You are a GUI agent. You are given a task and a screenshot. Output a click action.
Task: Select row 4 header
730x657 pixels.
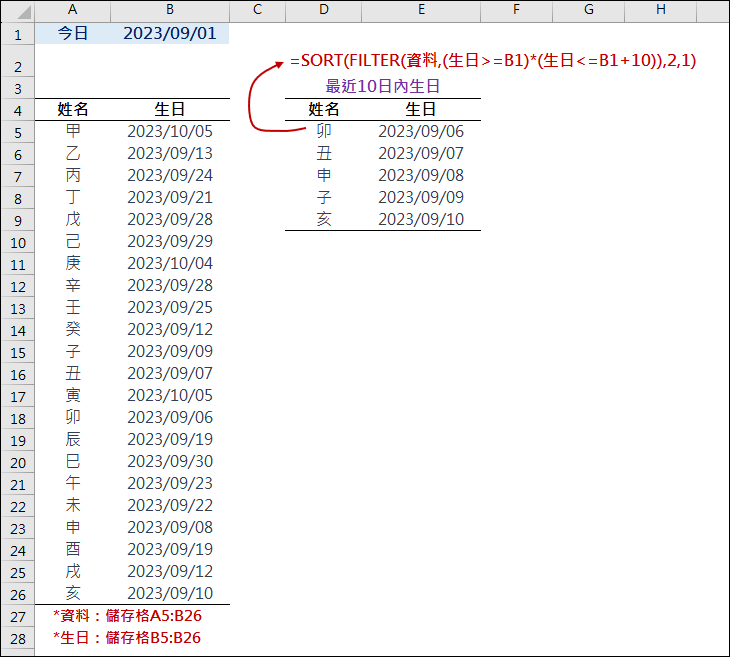click(x=18, y=110)
